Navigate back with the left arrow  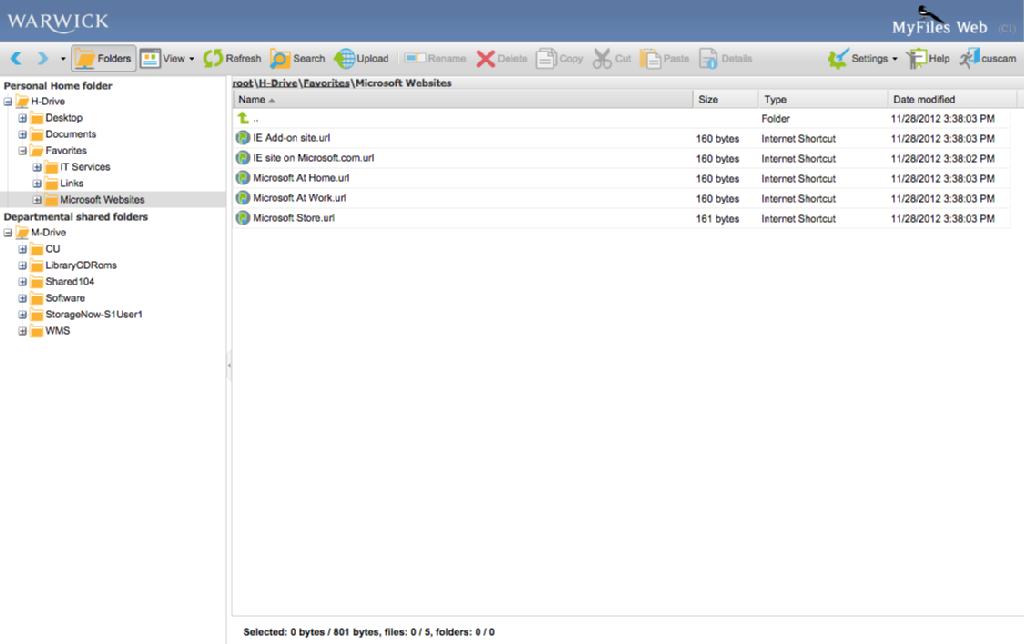click(15, 58)
